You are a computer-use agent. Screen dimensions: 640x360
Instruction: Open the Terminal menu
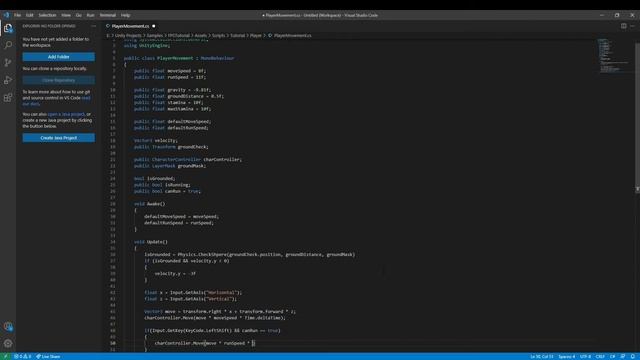[x=108, y=15]
